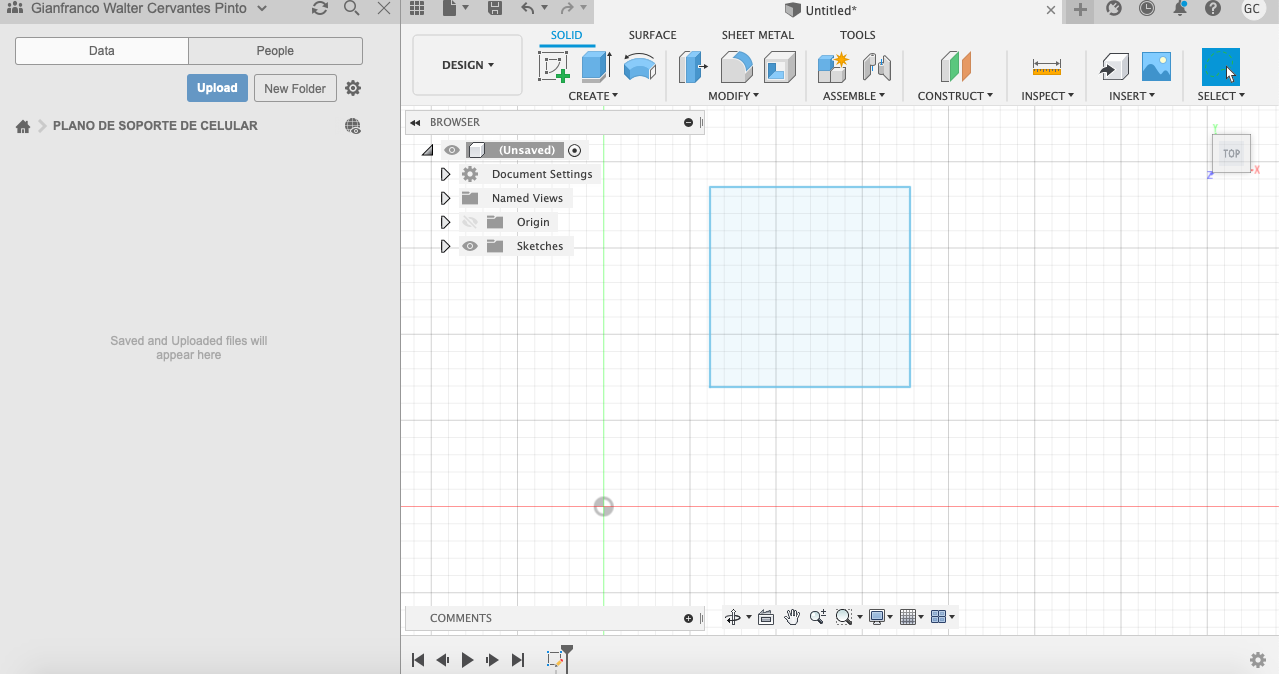Switch to the TOOLS tab
This screenshot has height=674, width=1279.
[x=858, y=35]
